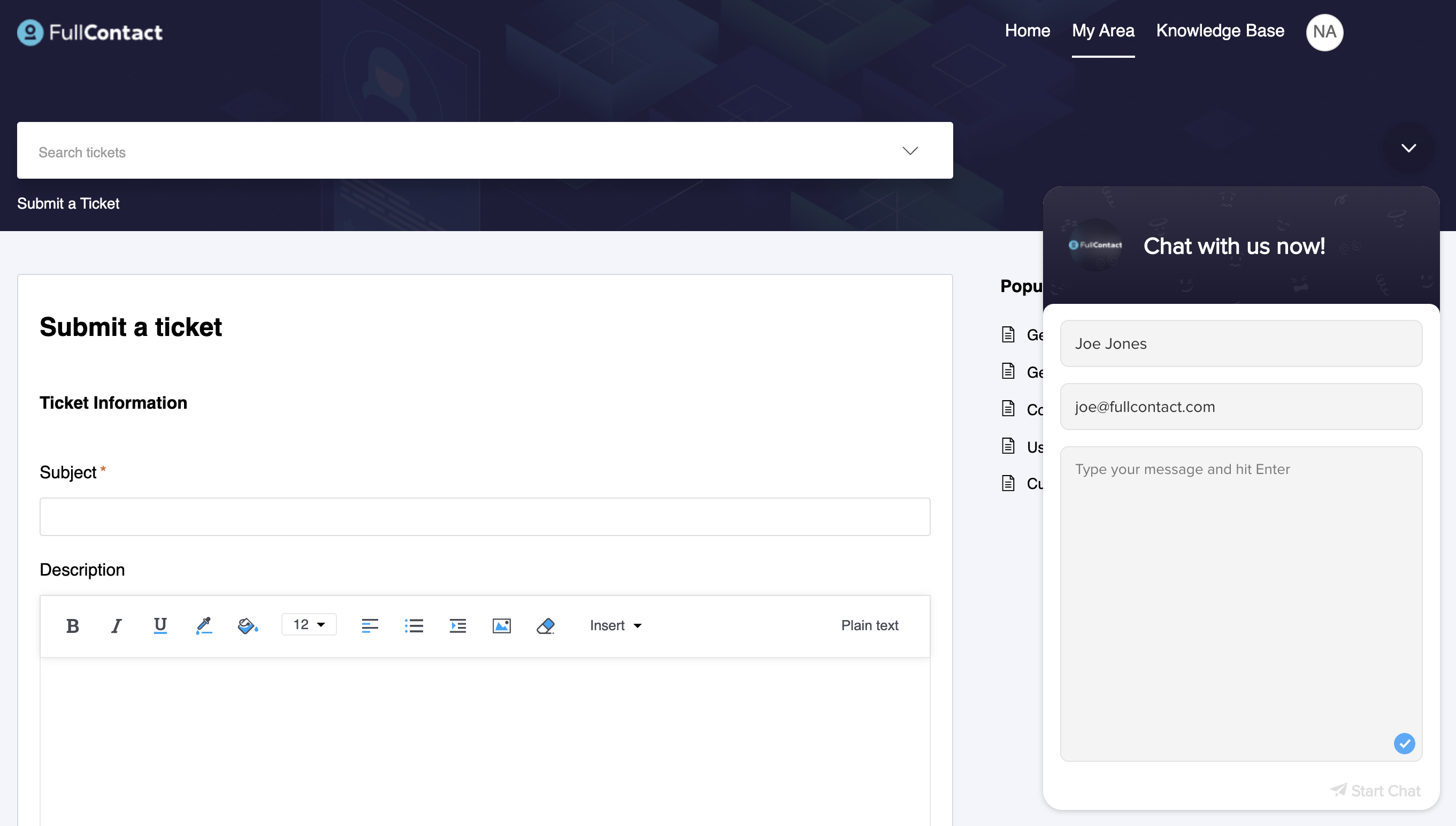Insert a bulleted list
Screen dimensions: 1456x826
click(414, 626)
